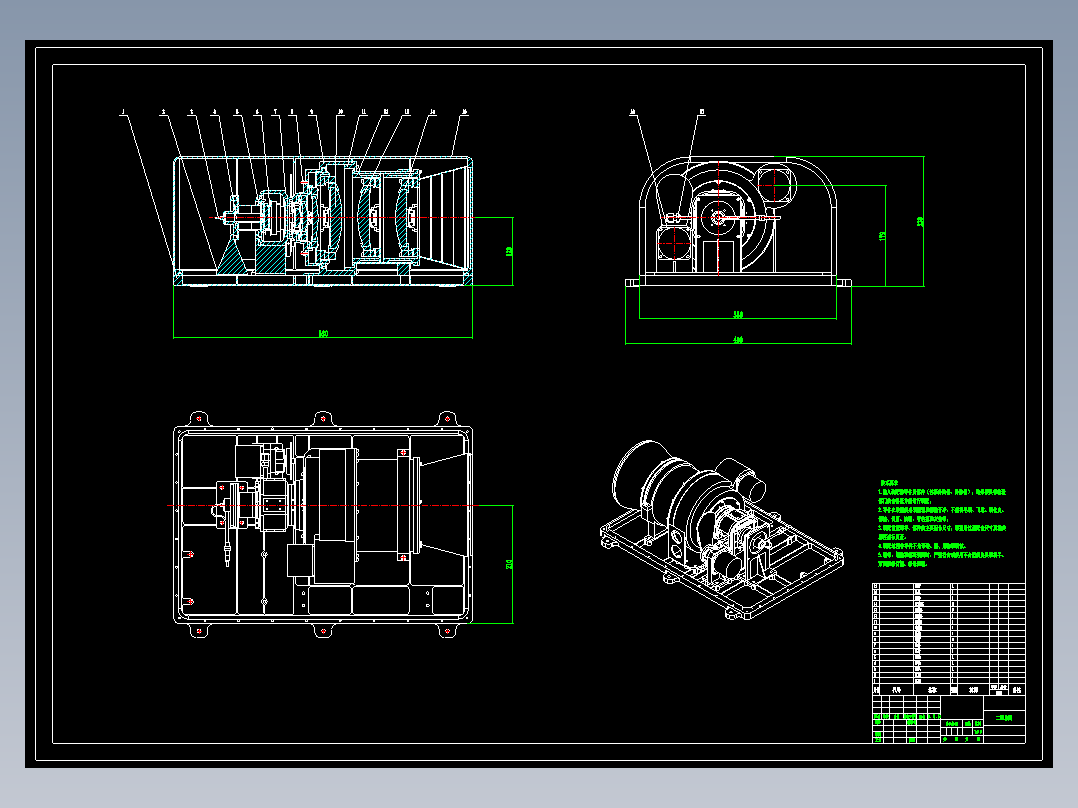Click the lower-left motor circle in the end view
1078x808 pixels.
pyautogui.click(x=676, y=241)
